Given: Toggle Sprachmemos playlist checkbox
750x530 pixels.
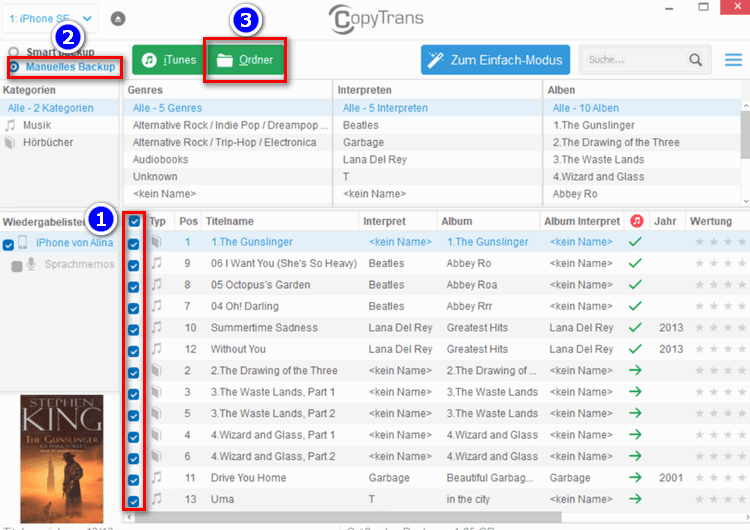Looking at the screenshot, I should click(x=17, y=266).
